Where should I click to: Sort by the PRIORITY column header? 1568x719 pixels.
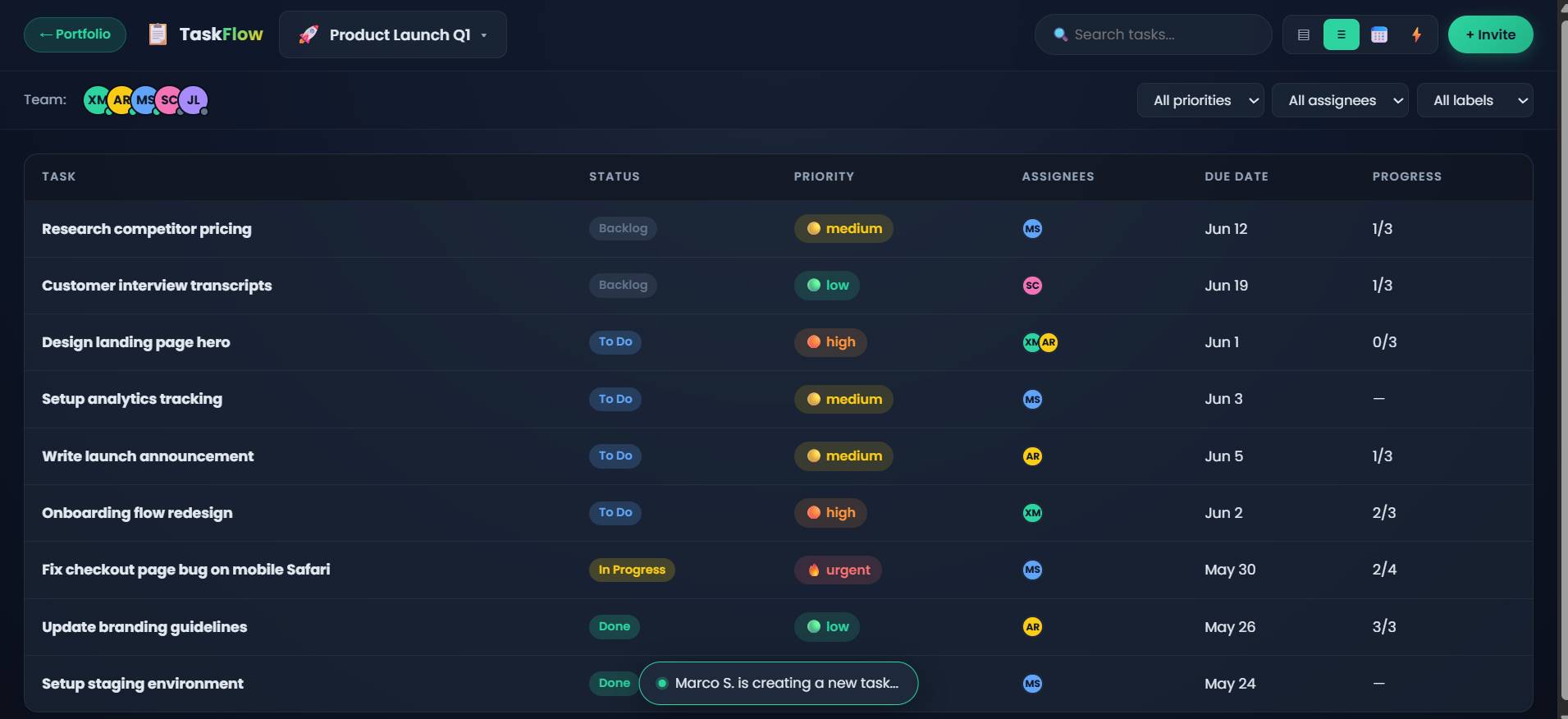(824, 176)
